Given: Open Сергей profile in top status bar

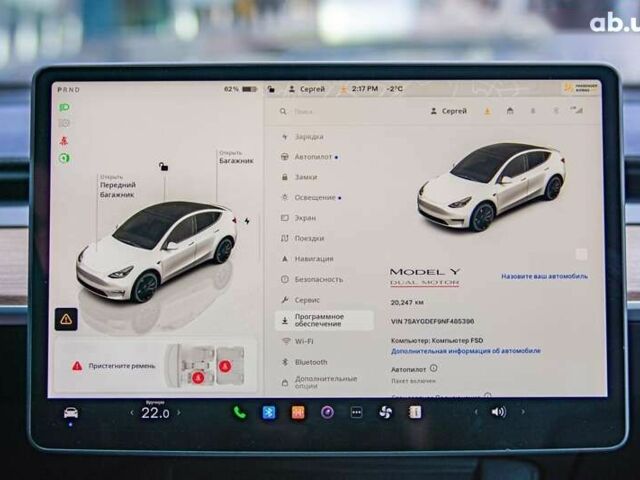Looking at the screenshot, I should pos(307,89).
